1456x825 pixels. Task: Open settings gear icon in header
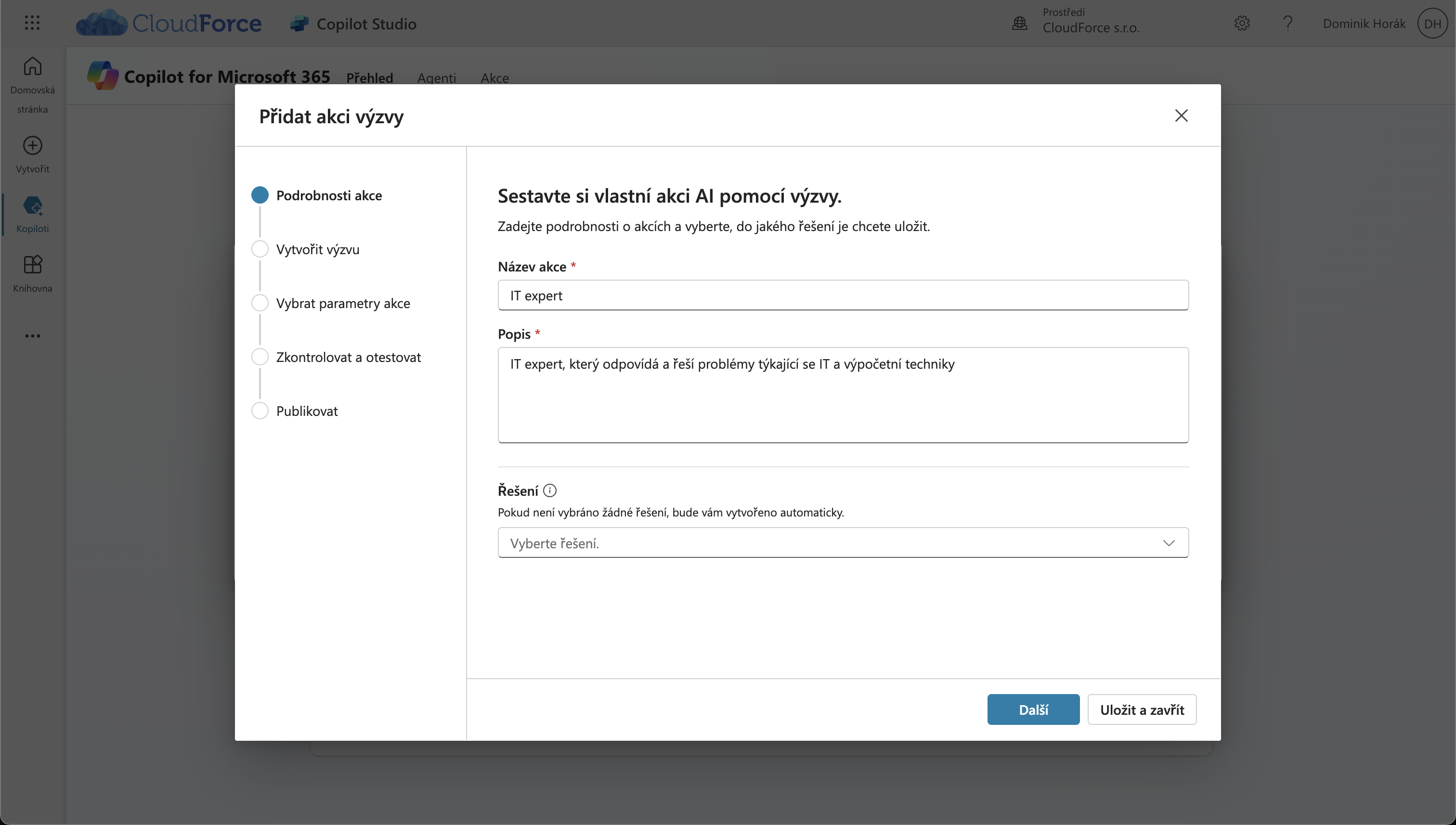1242,23
